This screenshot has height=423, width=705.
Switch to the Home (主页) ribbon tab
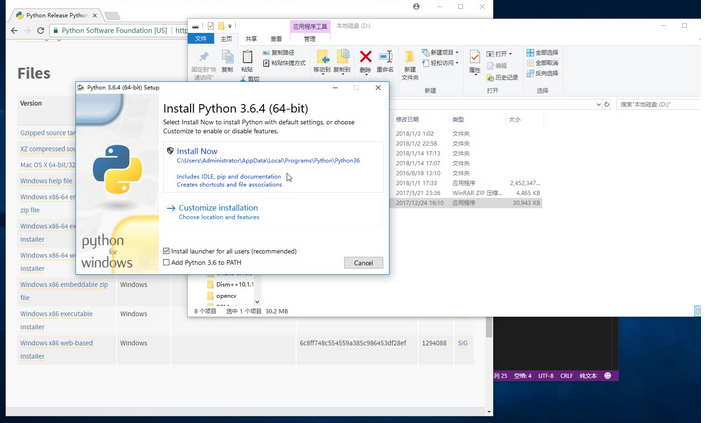click(226, 39)
